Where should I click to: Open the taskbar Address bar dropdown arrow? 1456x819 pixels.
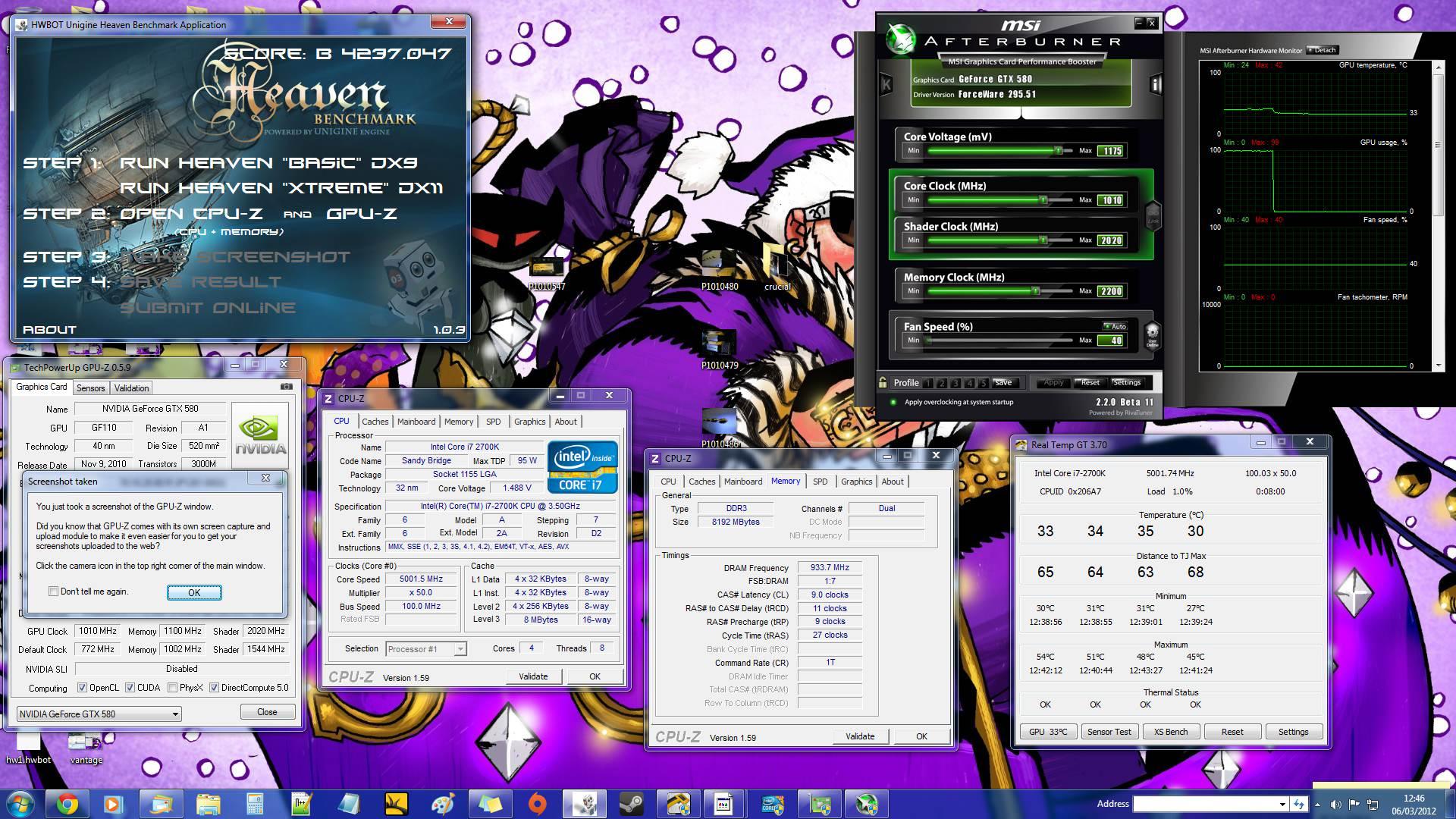pyautogui.click(x=1282, y=805)
